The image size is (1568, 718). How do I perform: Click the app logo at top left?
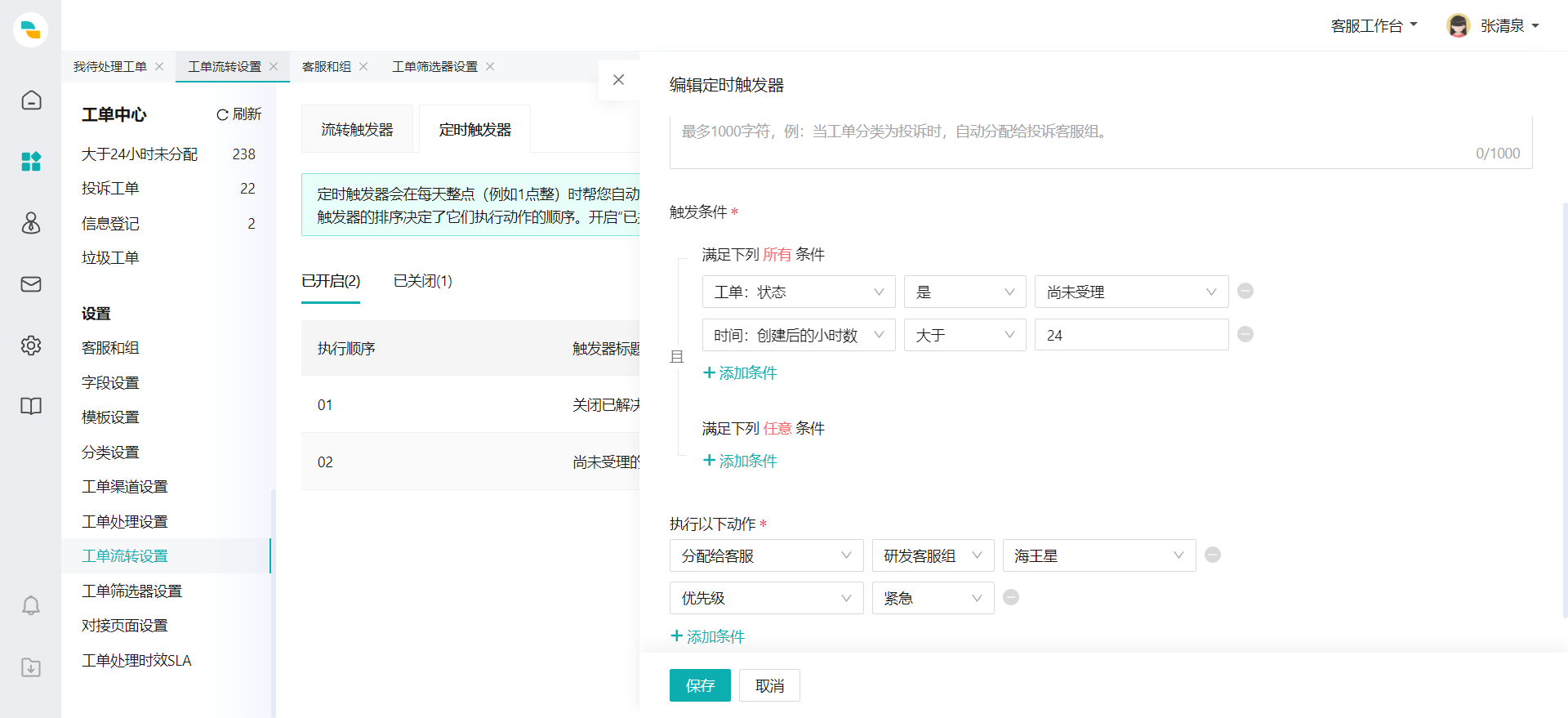coord(30,29)
